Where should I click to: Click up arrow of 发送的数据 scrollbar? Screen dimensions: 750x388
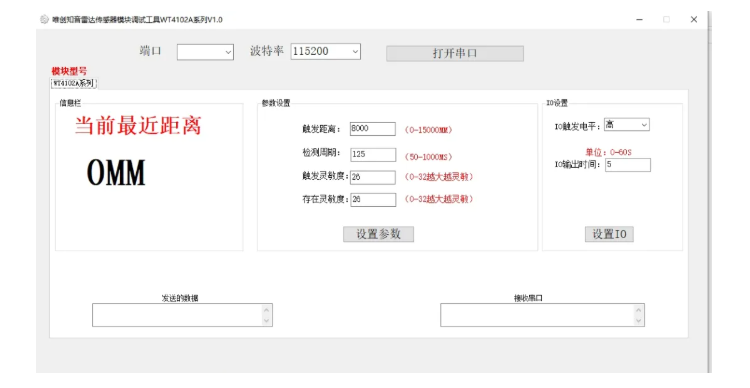(267, 310)
